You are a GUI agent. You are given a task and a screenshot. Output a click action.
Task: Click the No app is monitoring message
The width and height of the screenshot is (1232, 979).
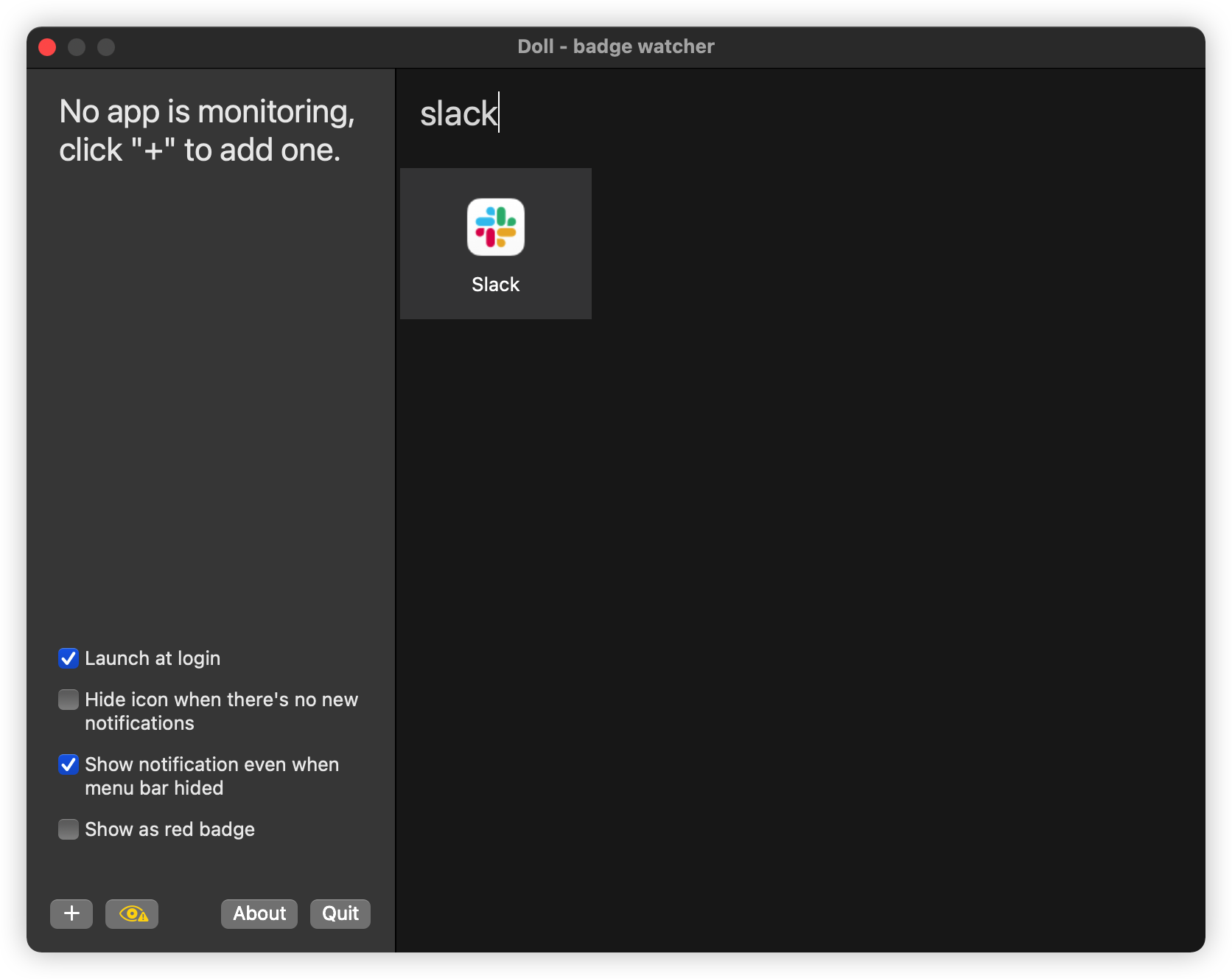(207, 130)
